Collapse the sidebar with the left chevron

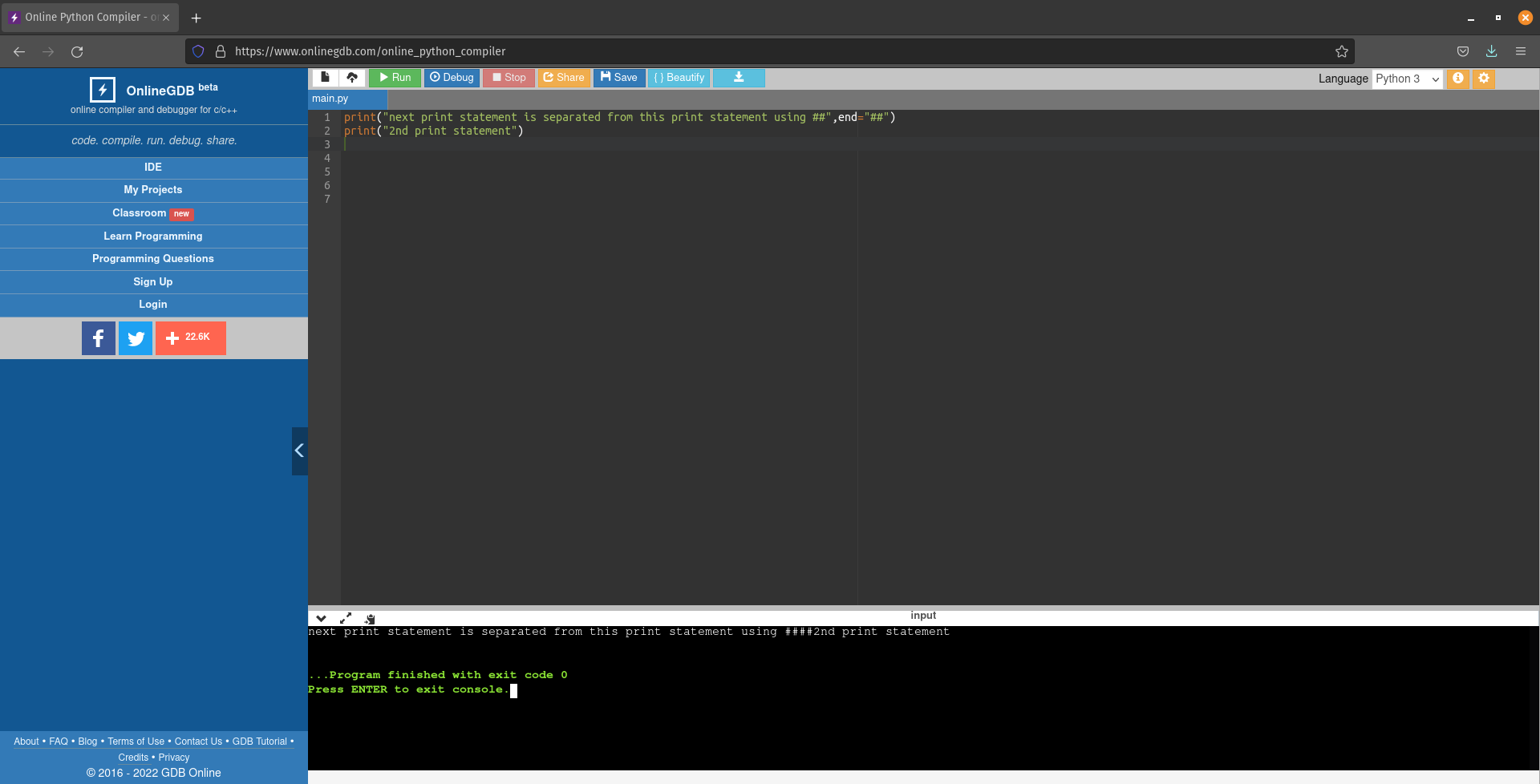pos(299,451)
